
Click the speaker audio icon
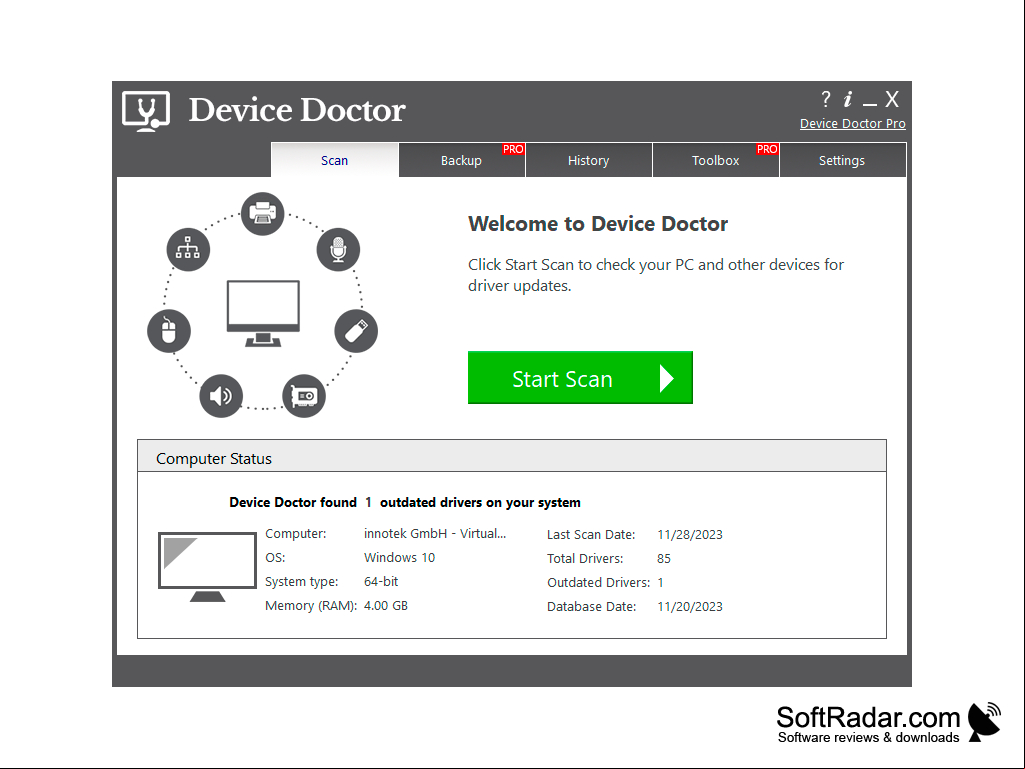221,396
